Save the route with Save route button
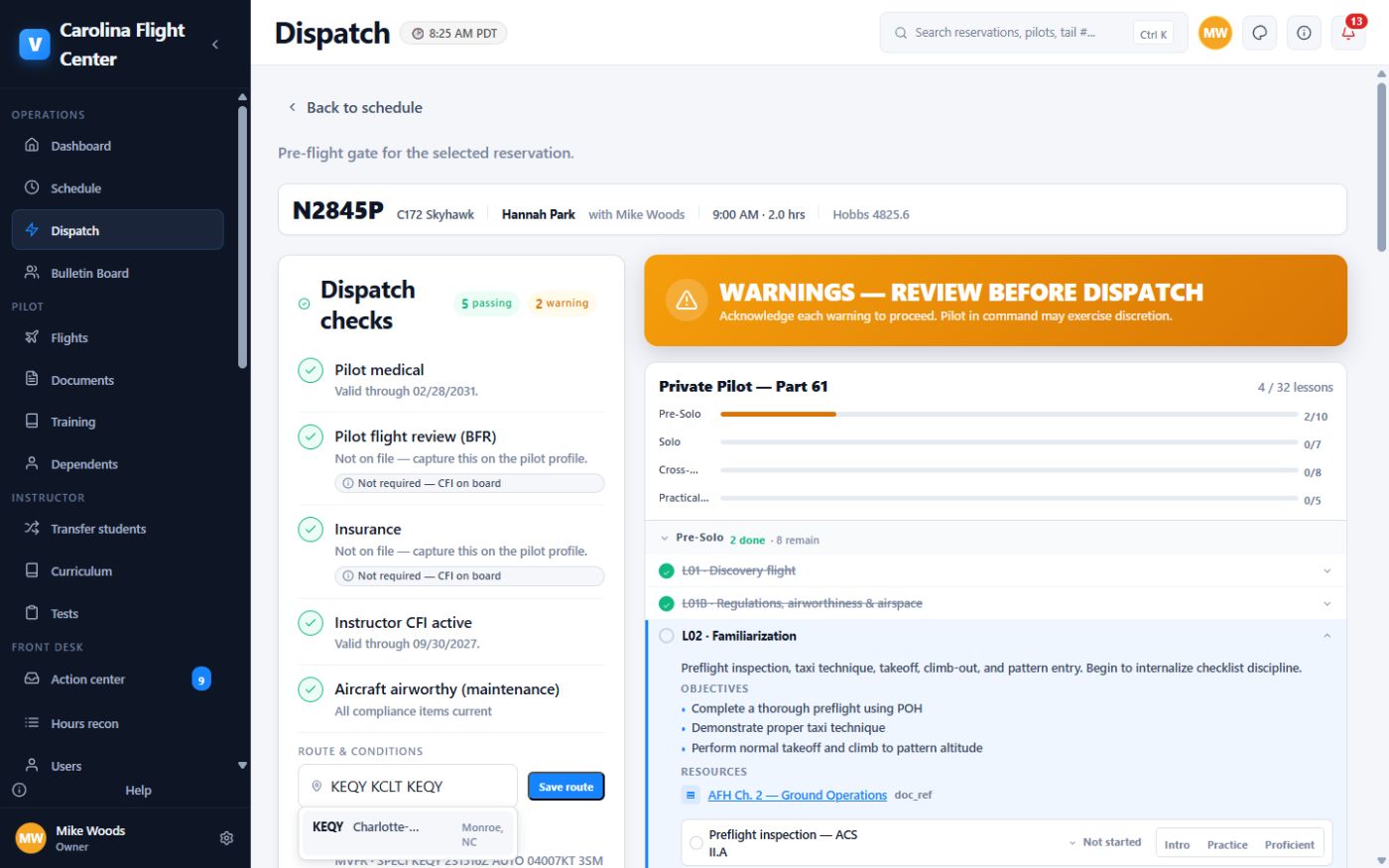This screenshot has width=1389, height=868. tap(566, 787)
